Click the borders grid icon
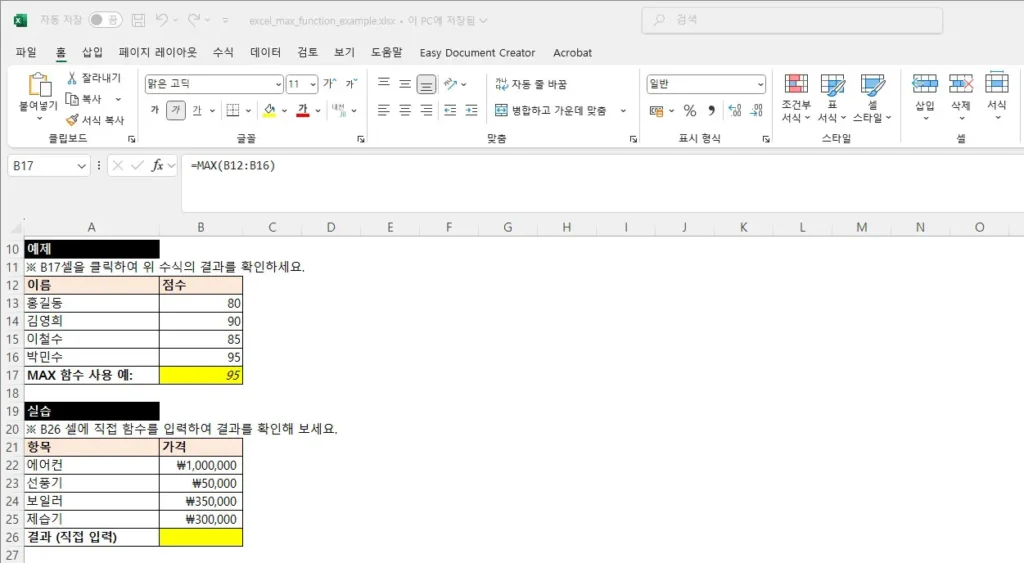 pyautogui.click(x=232, y=110)
